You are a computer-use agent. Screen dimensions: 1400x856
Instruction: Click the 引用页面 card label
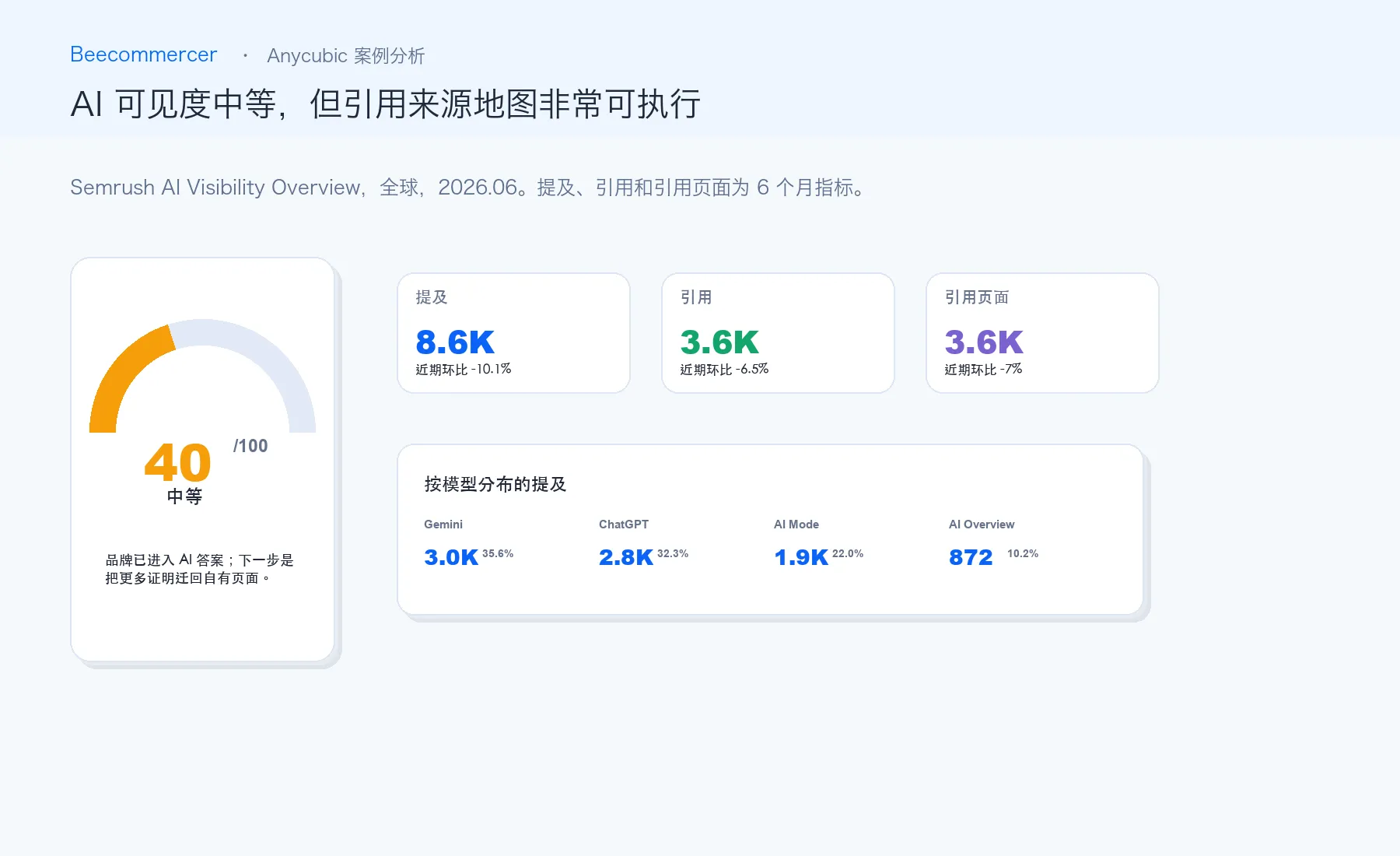point(977,297)
